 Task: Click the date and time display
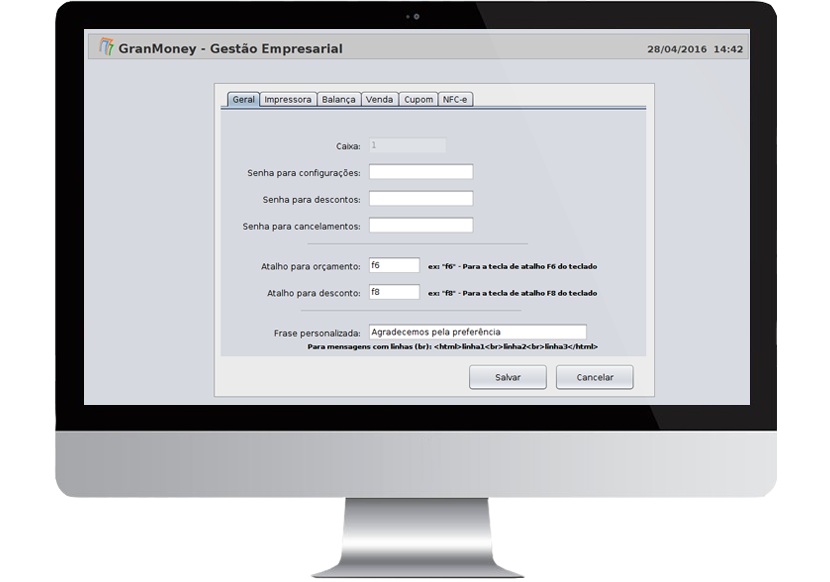coord(695,49)
